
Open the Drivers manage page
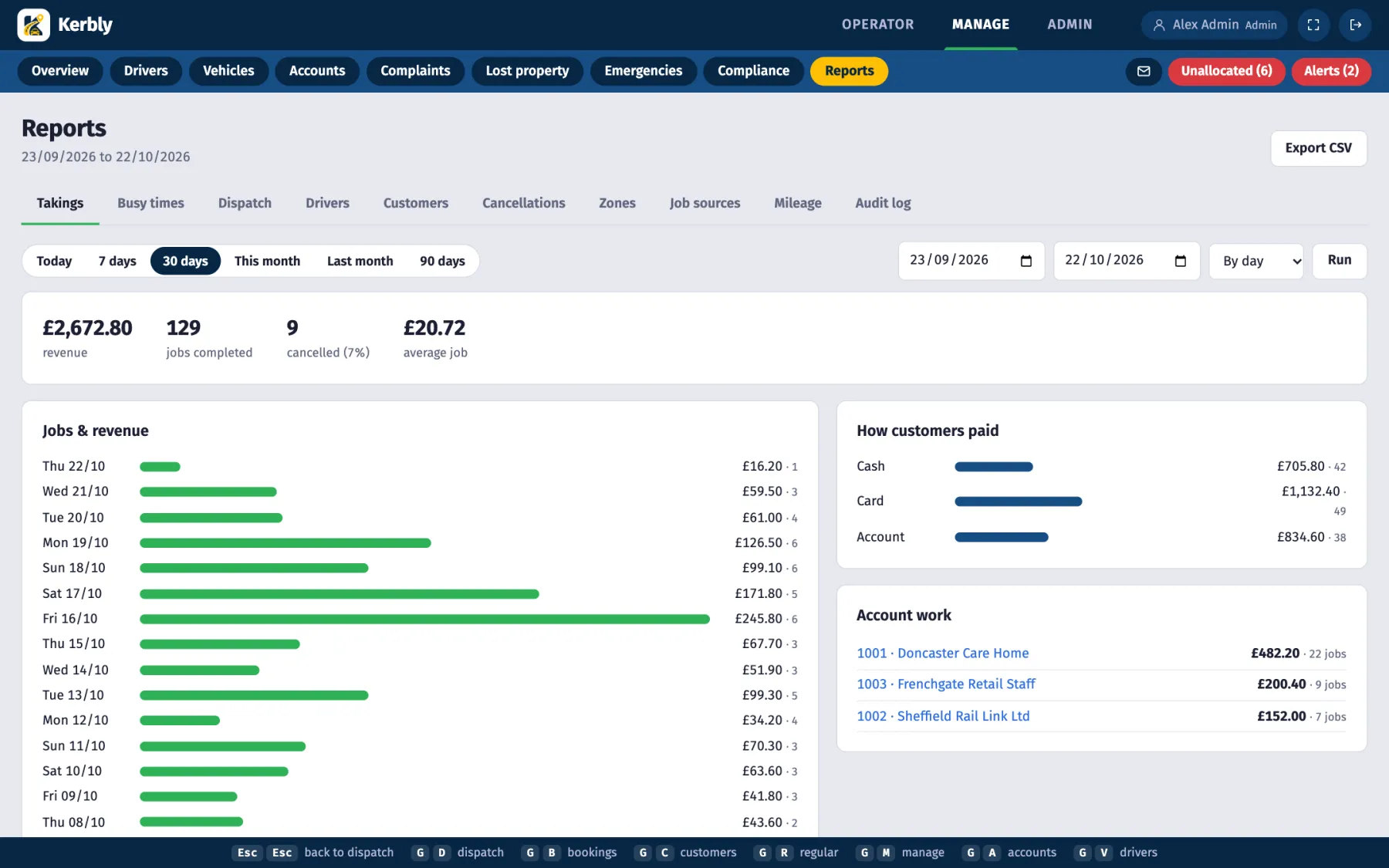point(146,71)
